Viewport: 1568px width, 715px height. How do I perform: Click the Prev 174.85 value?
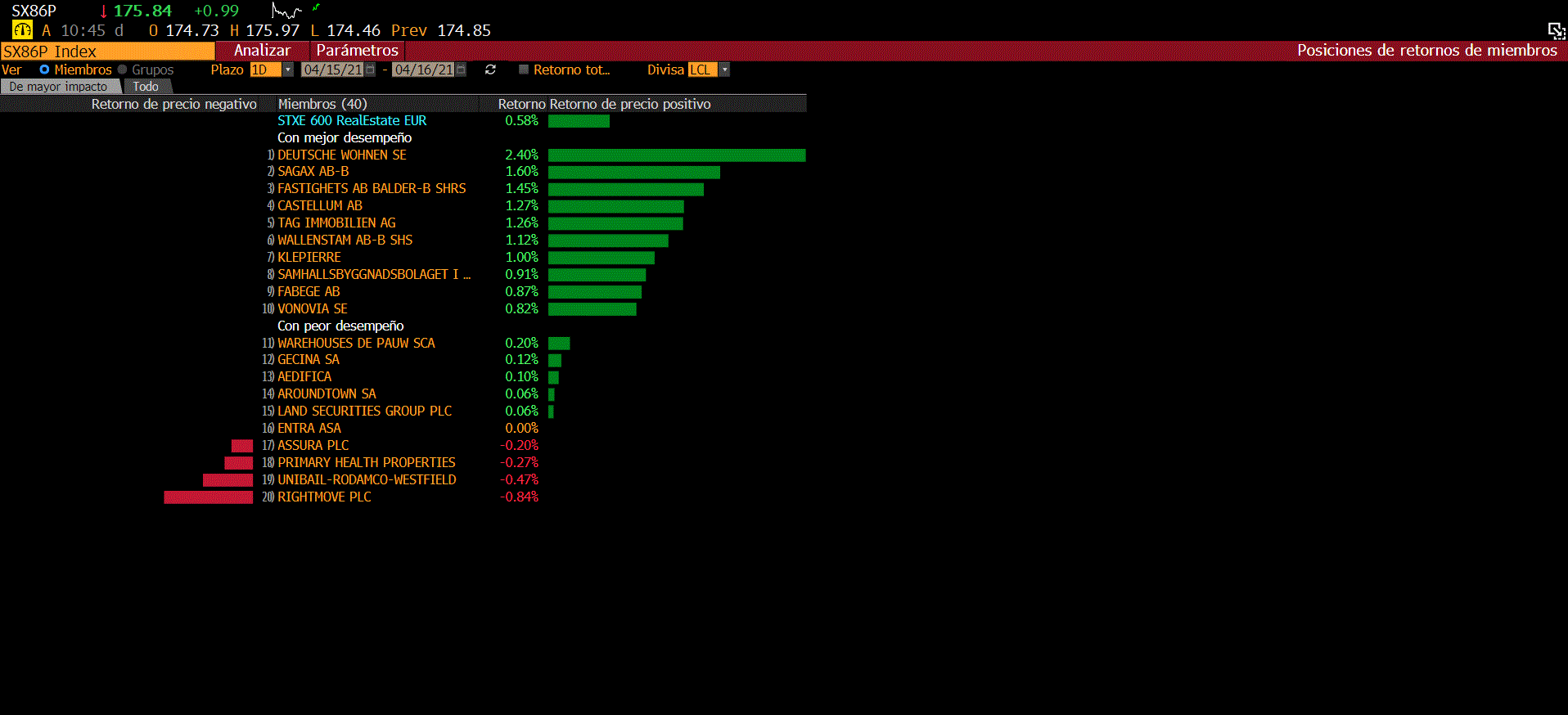441,30
